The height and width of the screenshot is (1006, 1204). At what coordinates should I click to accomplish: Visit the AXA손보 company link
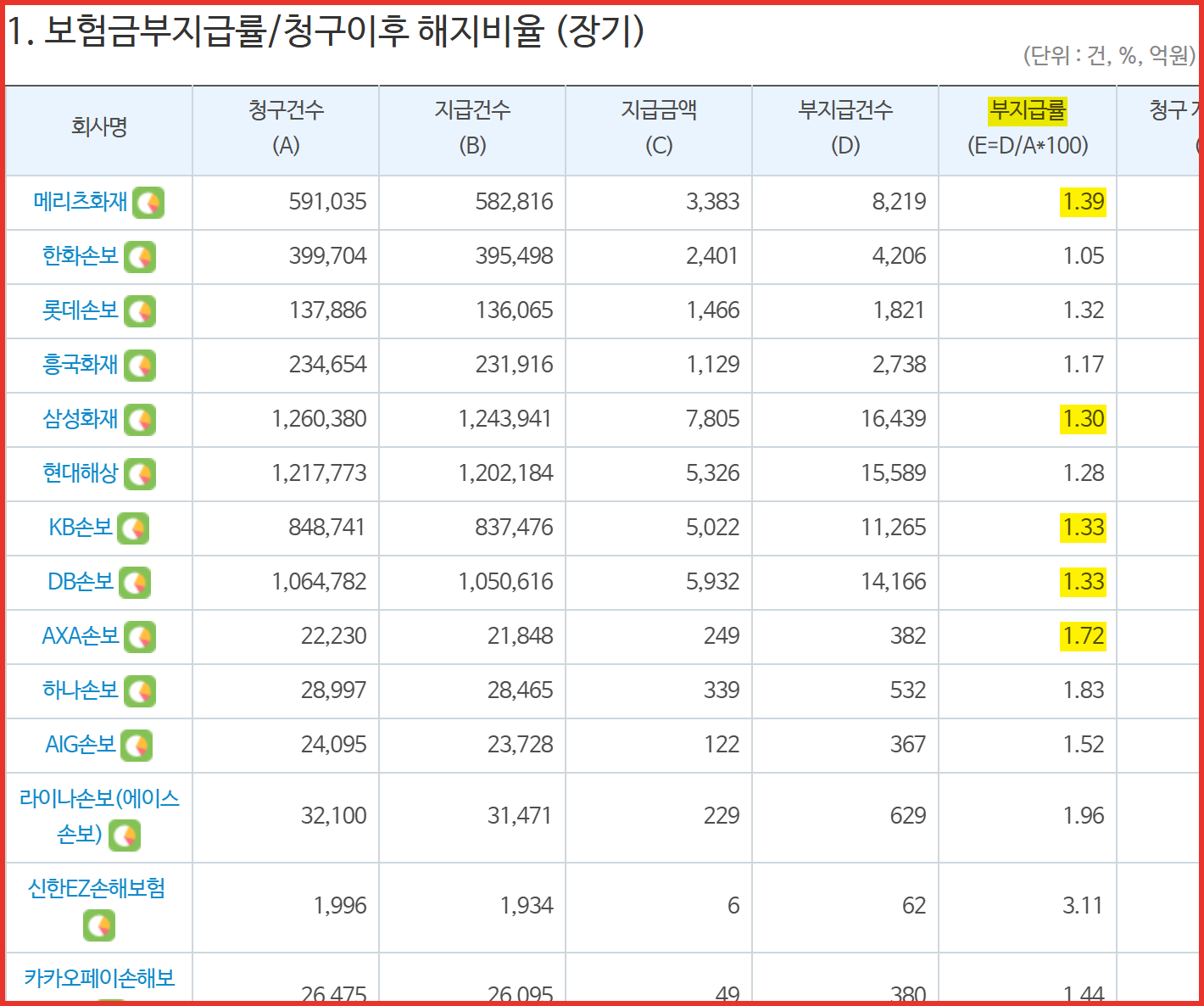[81, 636]
